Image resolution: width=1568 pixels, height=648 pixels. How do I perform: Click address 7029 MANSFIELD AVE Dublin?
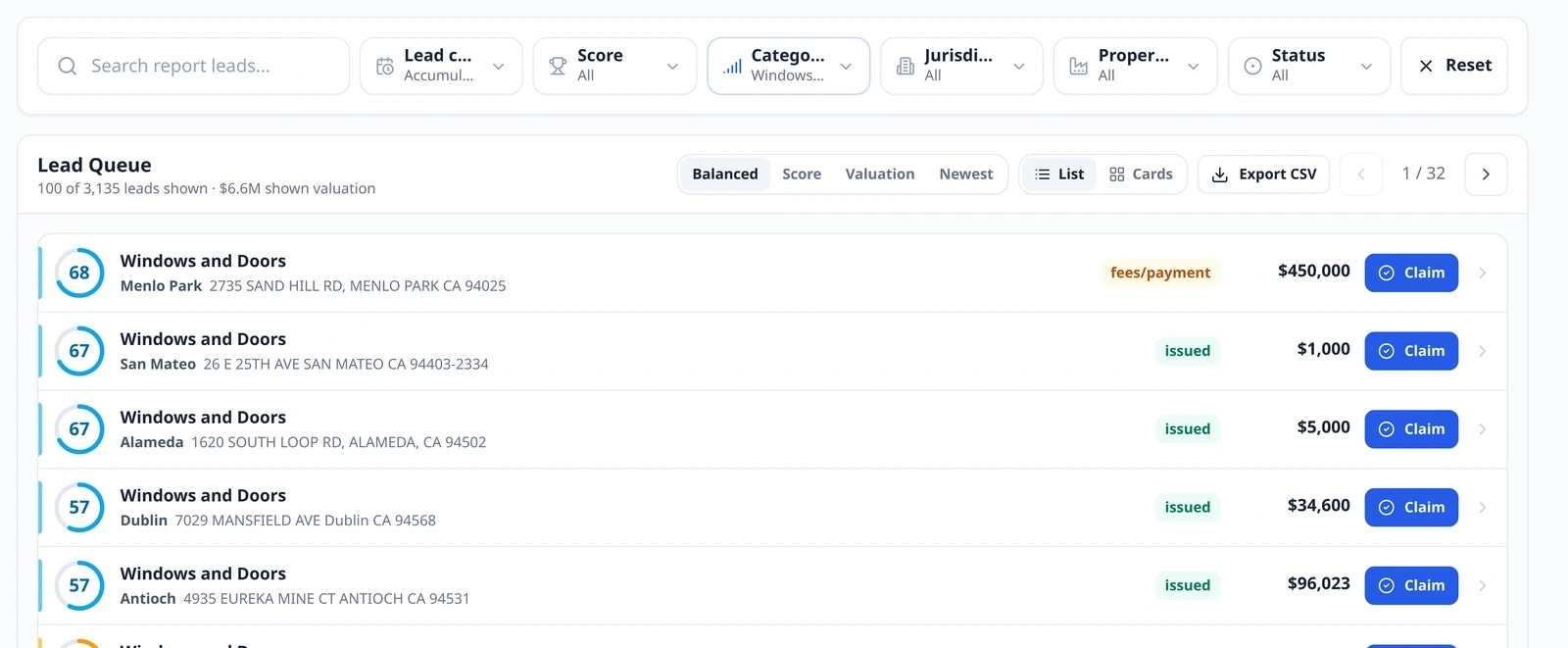coord(306,521)
